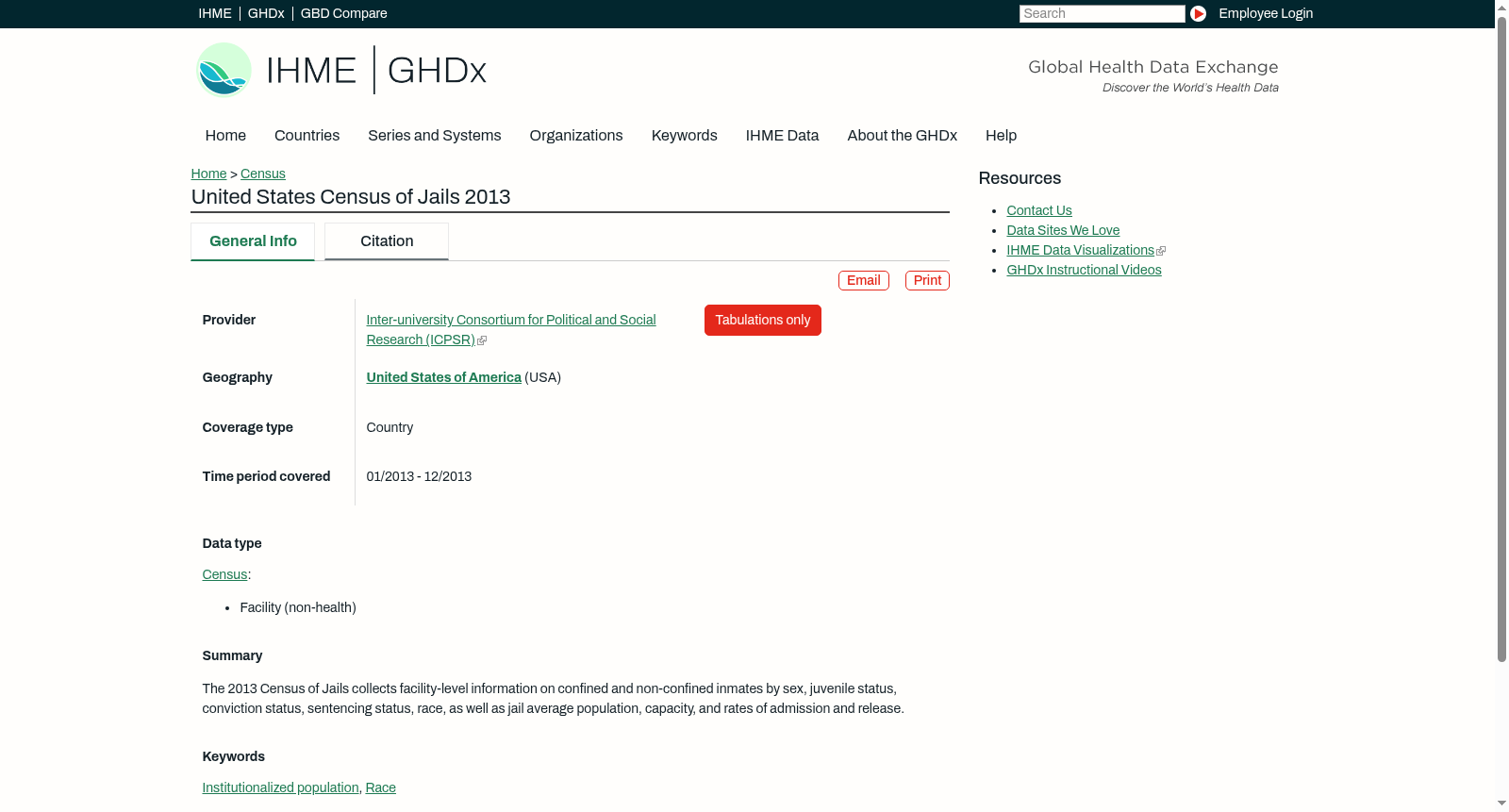This screenshot has height=812, width=1509.
Task: Open the About the GHDx menu
Action: [x=903, y=136]
